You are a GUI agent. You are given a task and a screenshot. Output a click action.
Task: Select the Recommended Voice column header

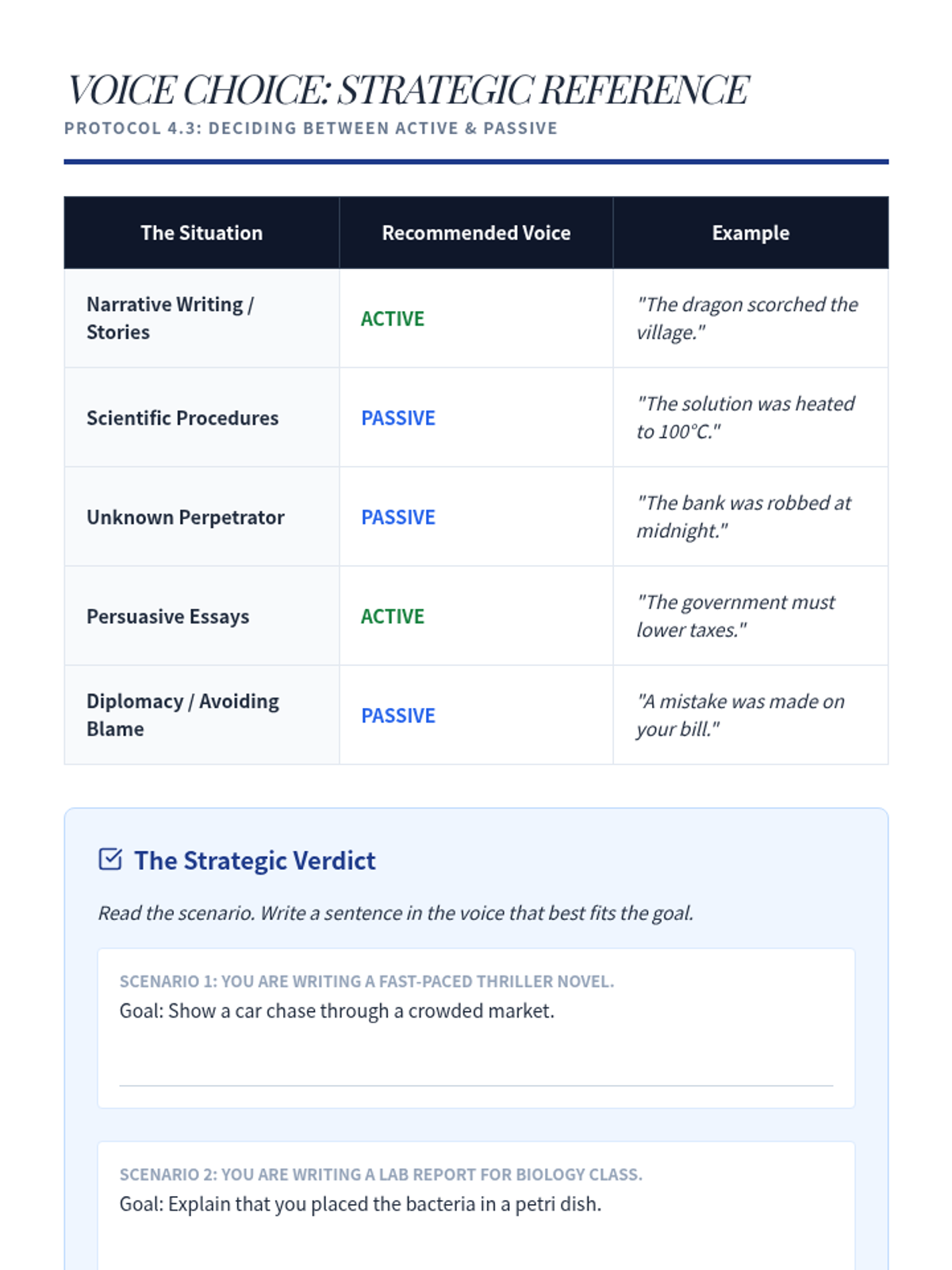[476, 233]
